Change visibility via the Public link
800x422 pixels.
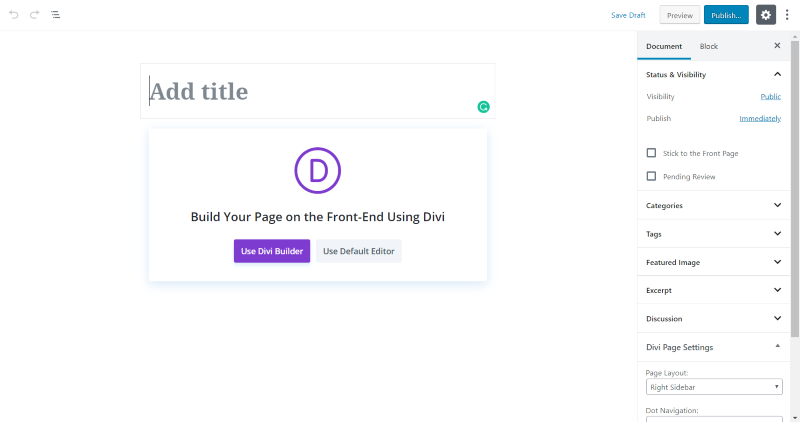[x=770, y=96]
